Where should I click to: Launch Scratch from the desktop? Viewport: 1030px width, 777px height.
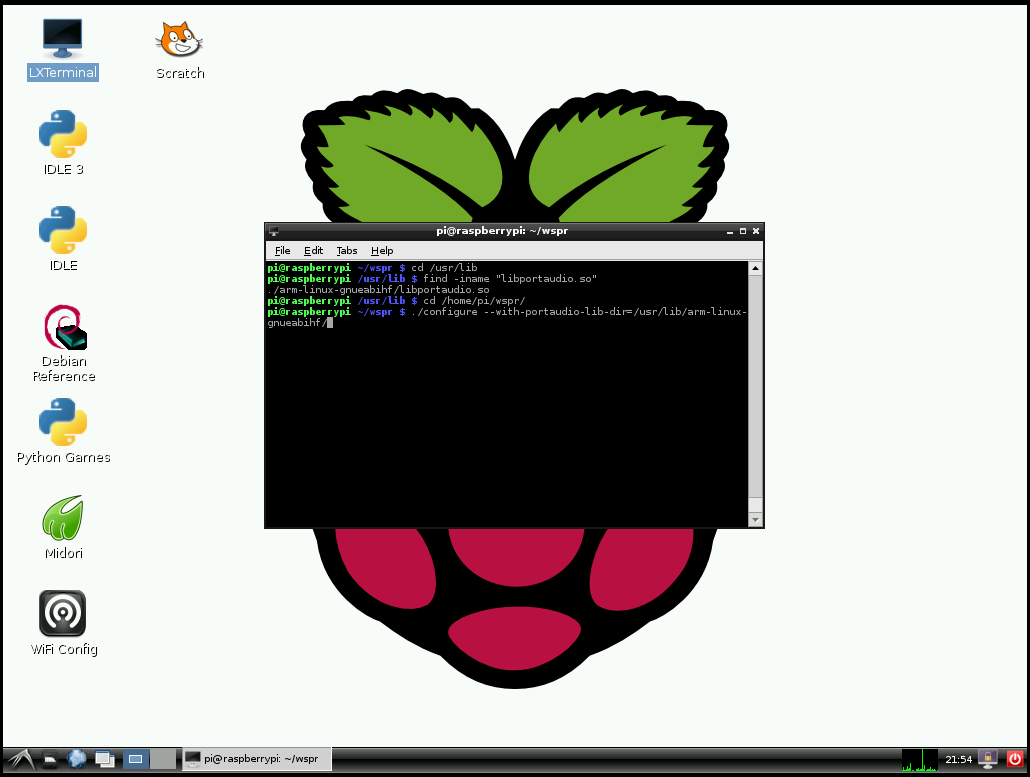click(180, 51)
